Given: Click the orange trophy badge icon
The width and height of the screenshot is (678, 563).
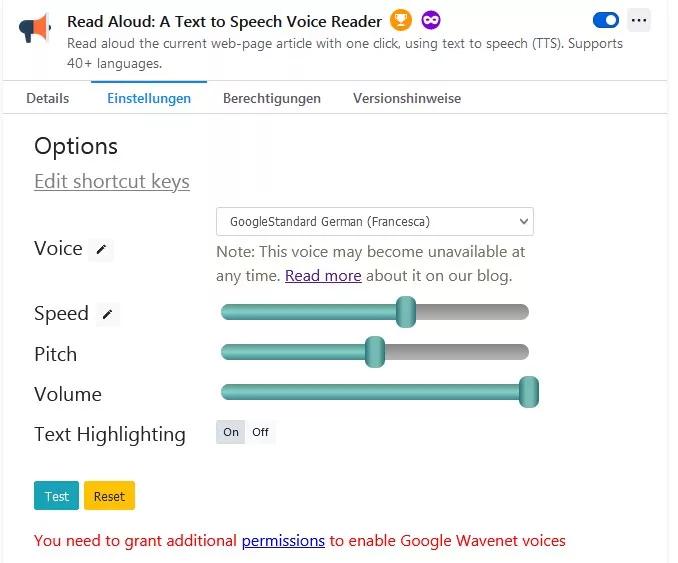Looking at the screenshot, I should click(401, 20).
